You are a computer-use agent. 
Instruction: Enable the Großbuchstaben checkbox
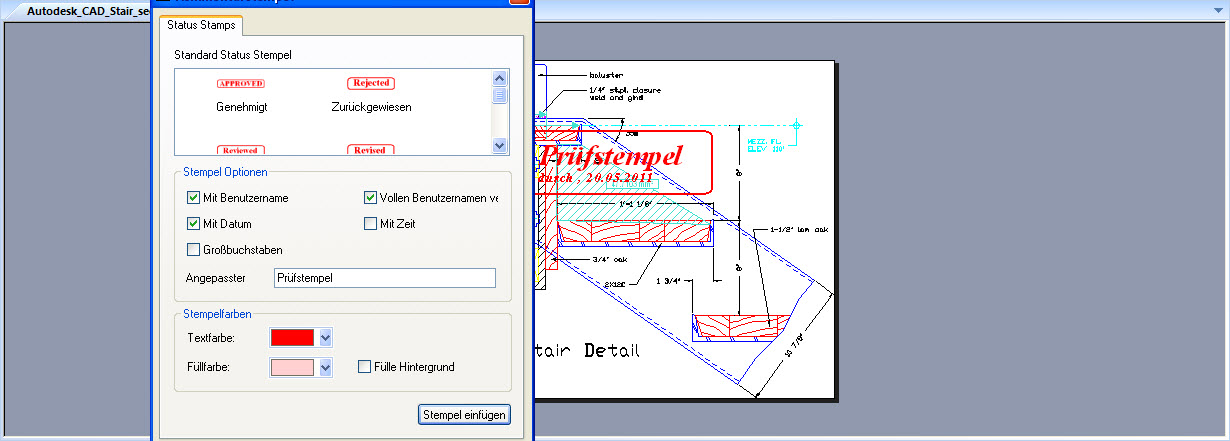[x=194, y=250]
